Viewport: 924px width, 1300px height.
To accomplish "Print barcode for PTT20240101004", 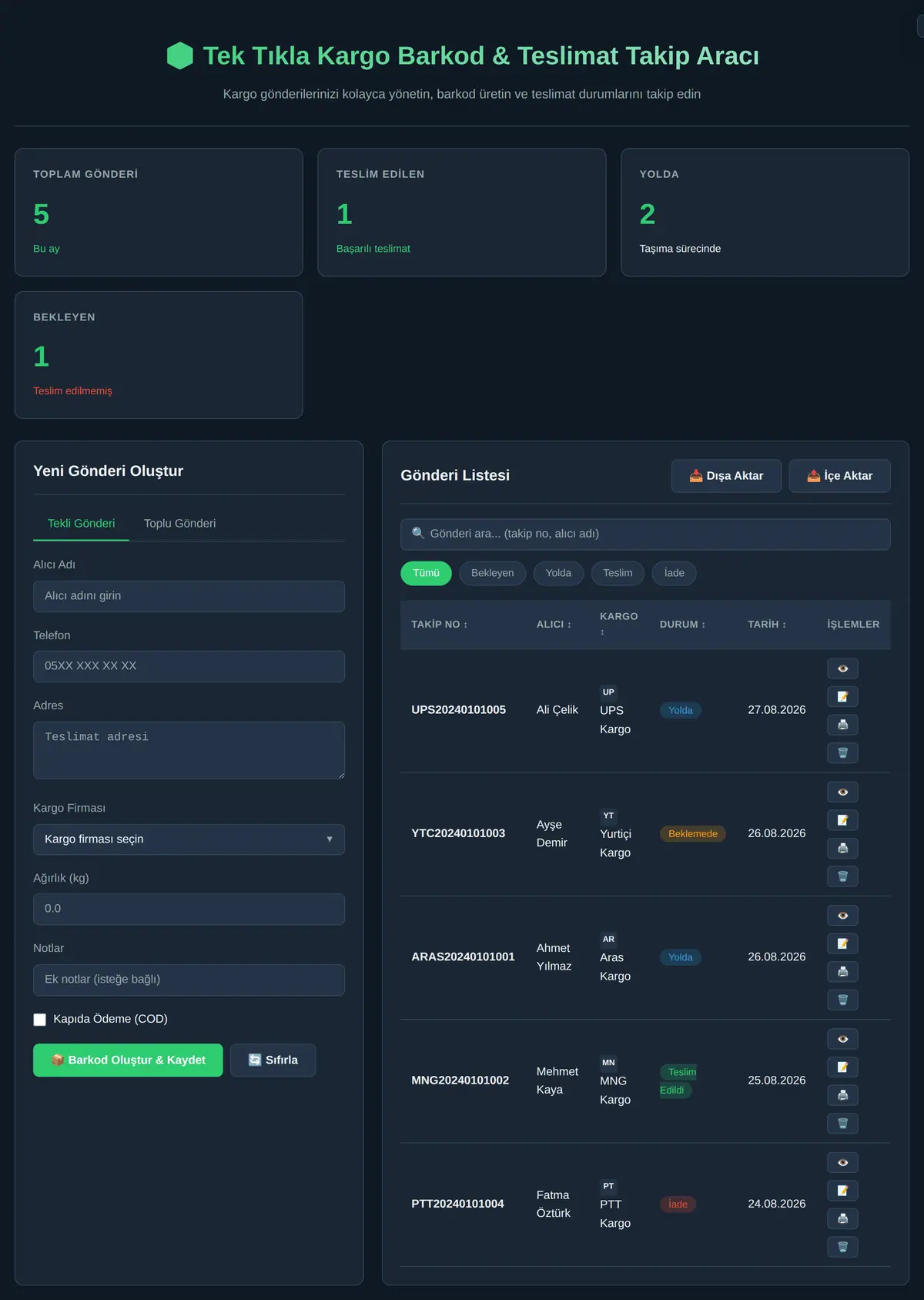I will click(x=842, y=1219).
